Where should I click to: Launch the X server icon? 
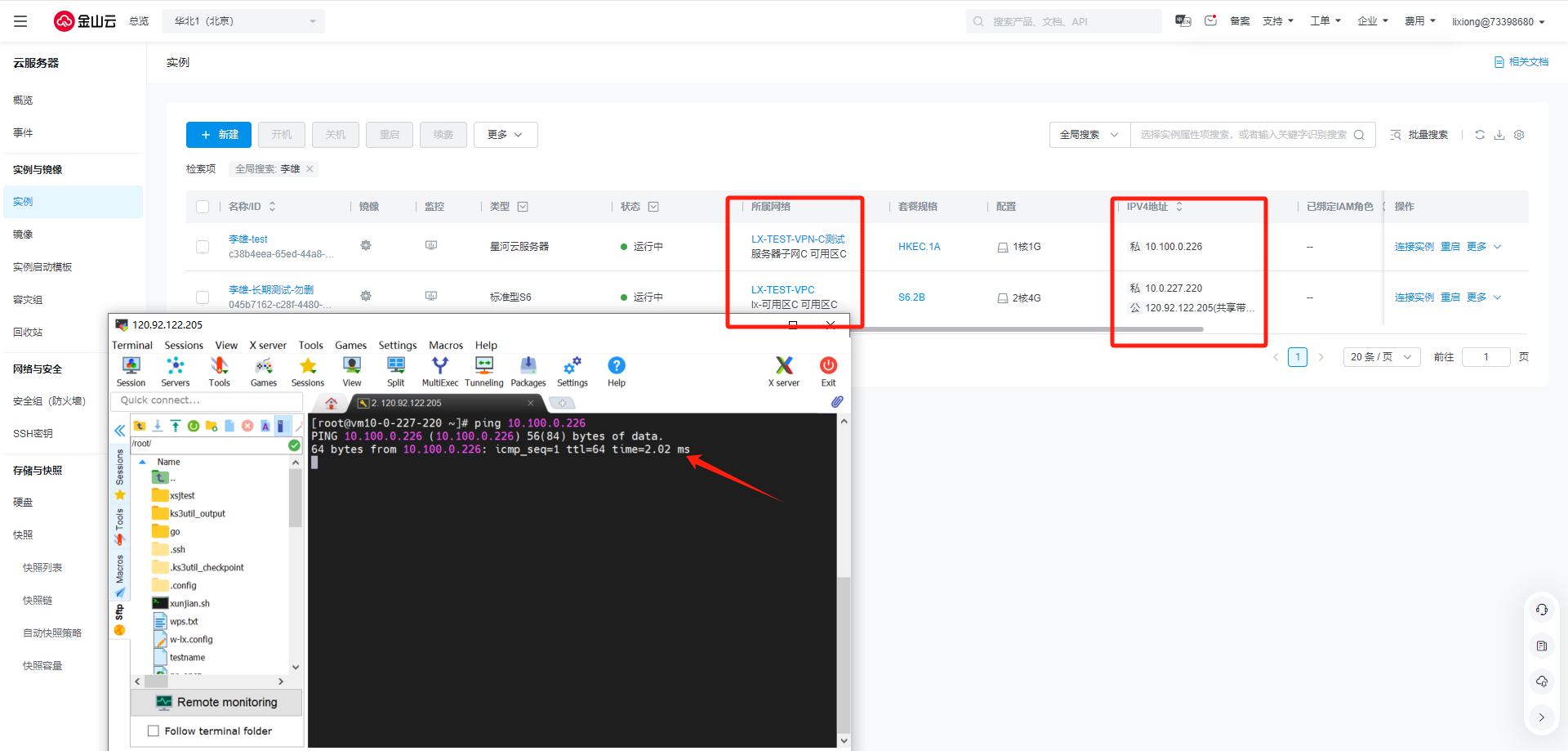[784, 371]
